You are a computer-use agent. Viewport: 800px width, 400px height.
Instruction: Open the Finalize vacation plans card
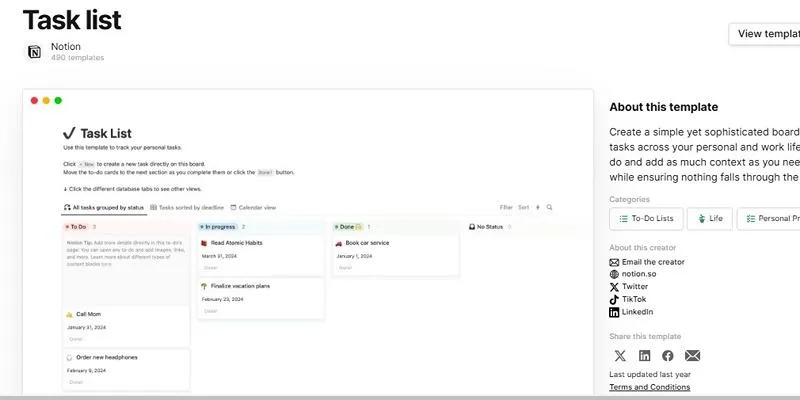pyautogui.click(x=261, y=298)
